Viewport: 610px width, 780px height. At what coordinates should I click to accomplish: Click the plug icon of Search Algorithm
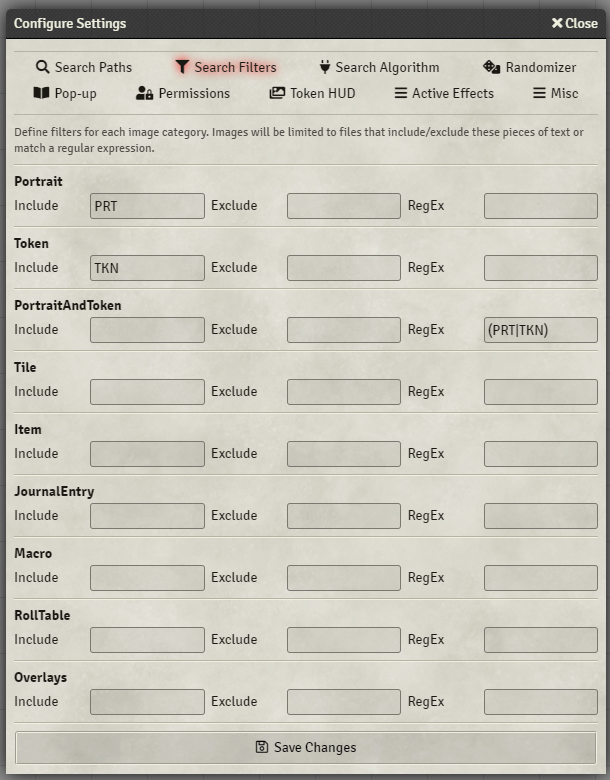[325, 67]
